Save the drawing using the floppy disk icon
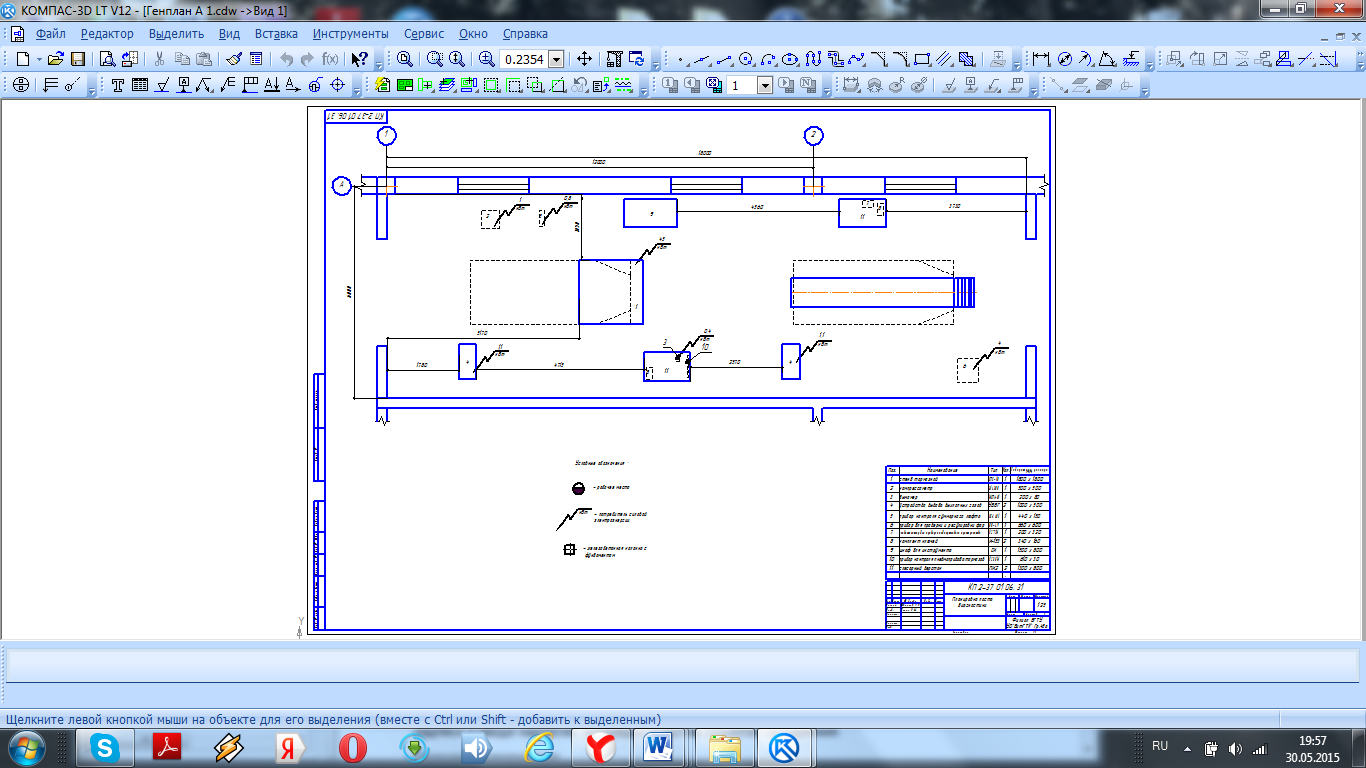 pyautogui.click(x=78, y=59)
